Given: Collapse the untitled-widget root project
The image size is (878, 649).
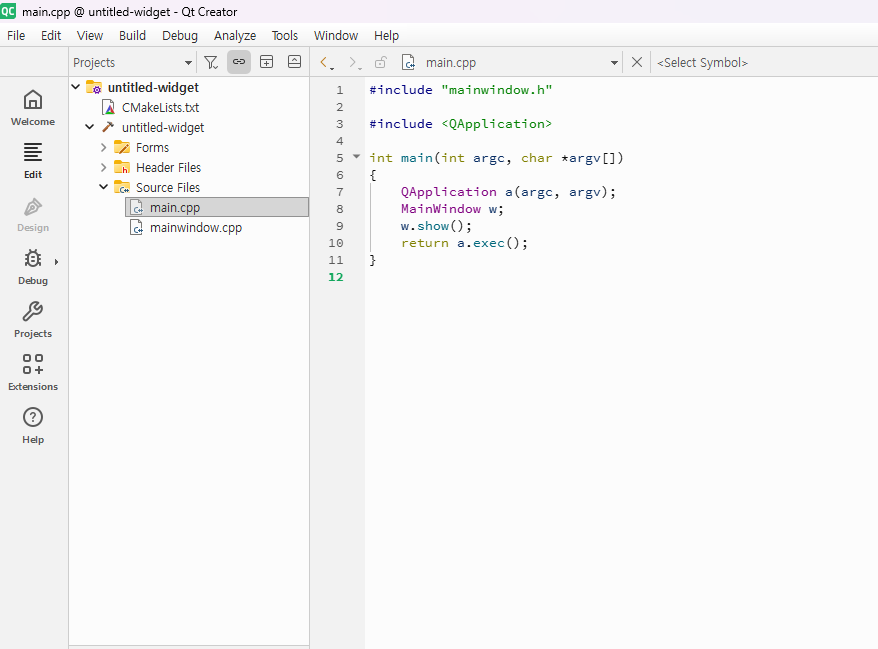Looking at the screenshot, I should pos(76,87).
